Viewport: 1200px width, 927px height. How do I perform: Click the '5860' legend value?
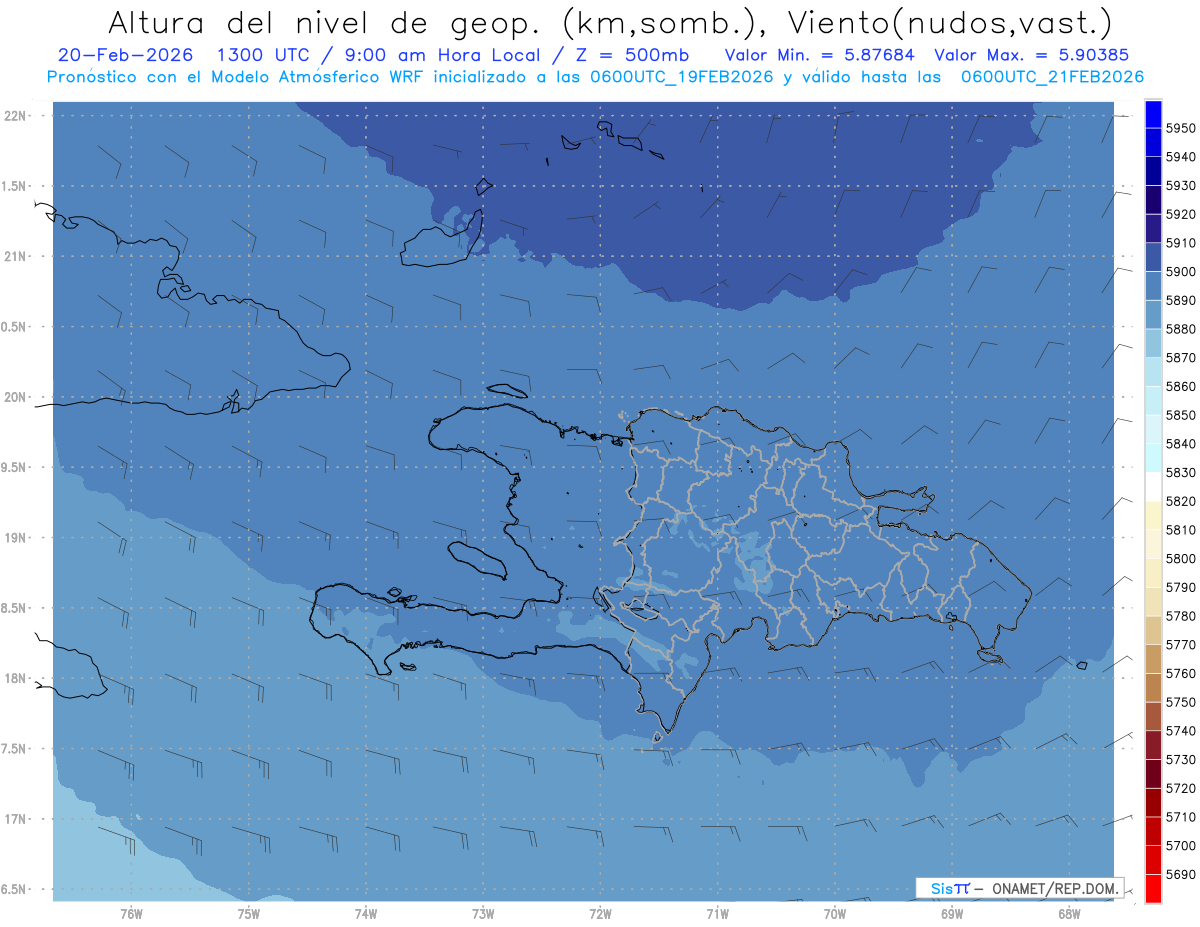(x=1180, y=386)
